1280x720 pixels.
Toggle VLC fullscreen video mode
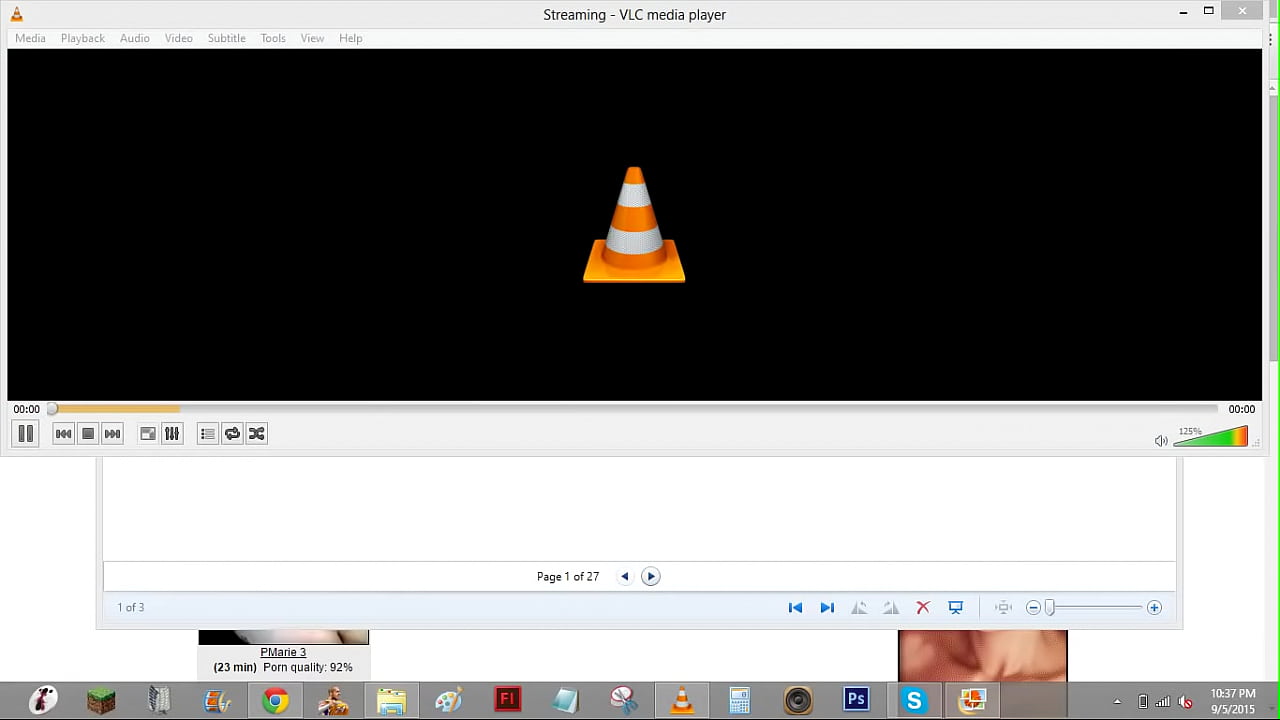147,434
